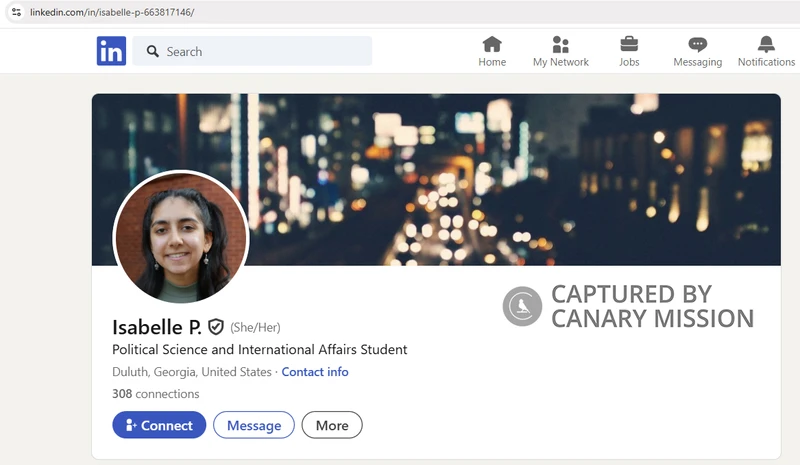The width and height of the screenshot is (800, 465).
Task: Click the Message button
Action: (x=254, y=425)
